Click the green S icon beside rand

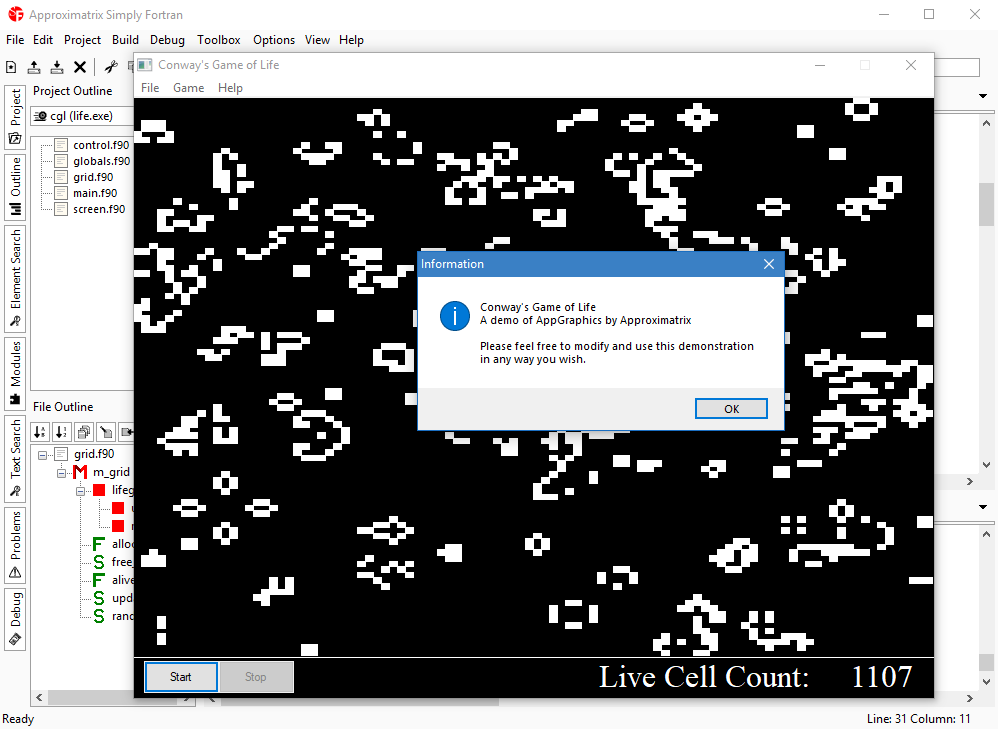(x=99, y=616)
